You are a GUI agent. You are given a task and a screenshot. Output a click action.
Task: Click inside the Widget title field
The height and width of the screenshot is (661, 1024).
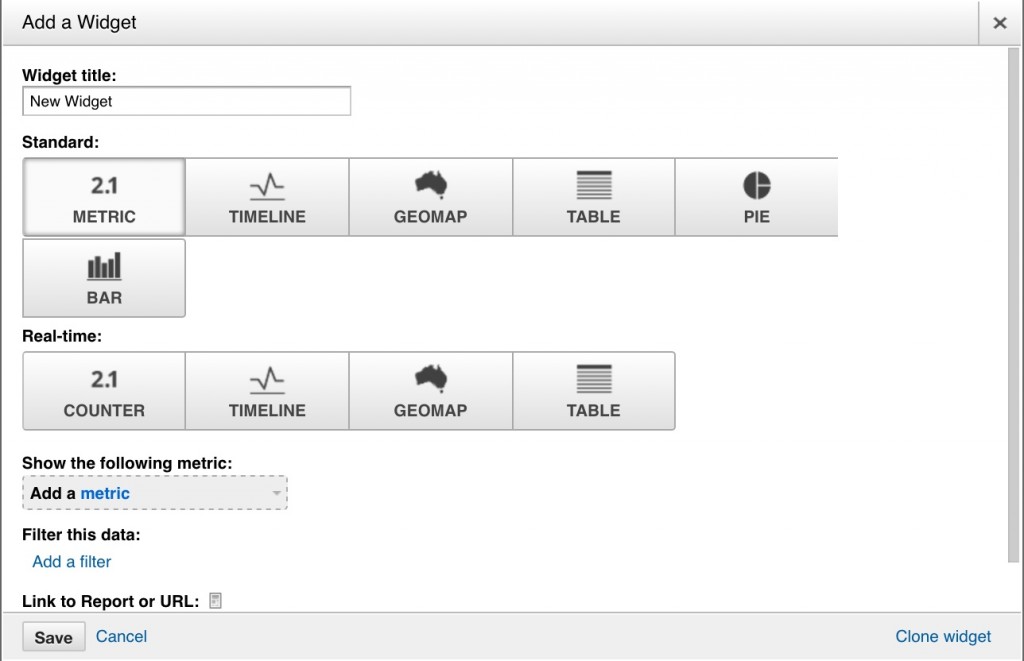[x=186, y=101]
